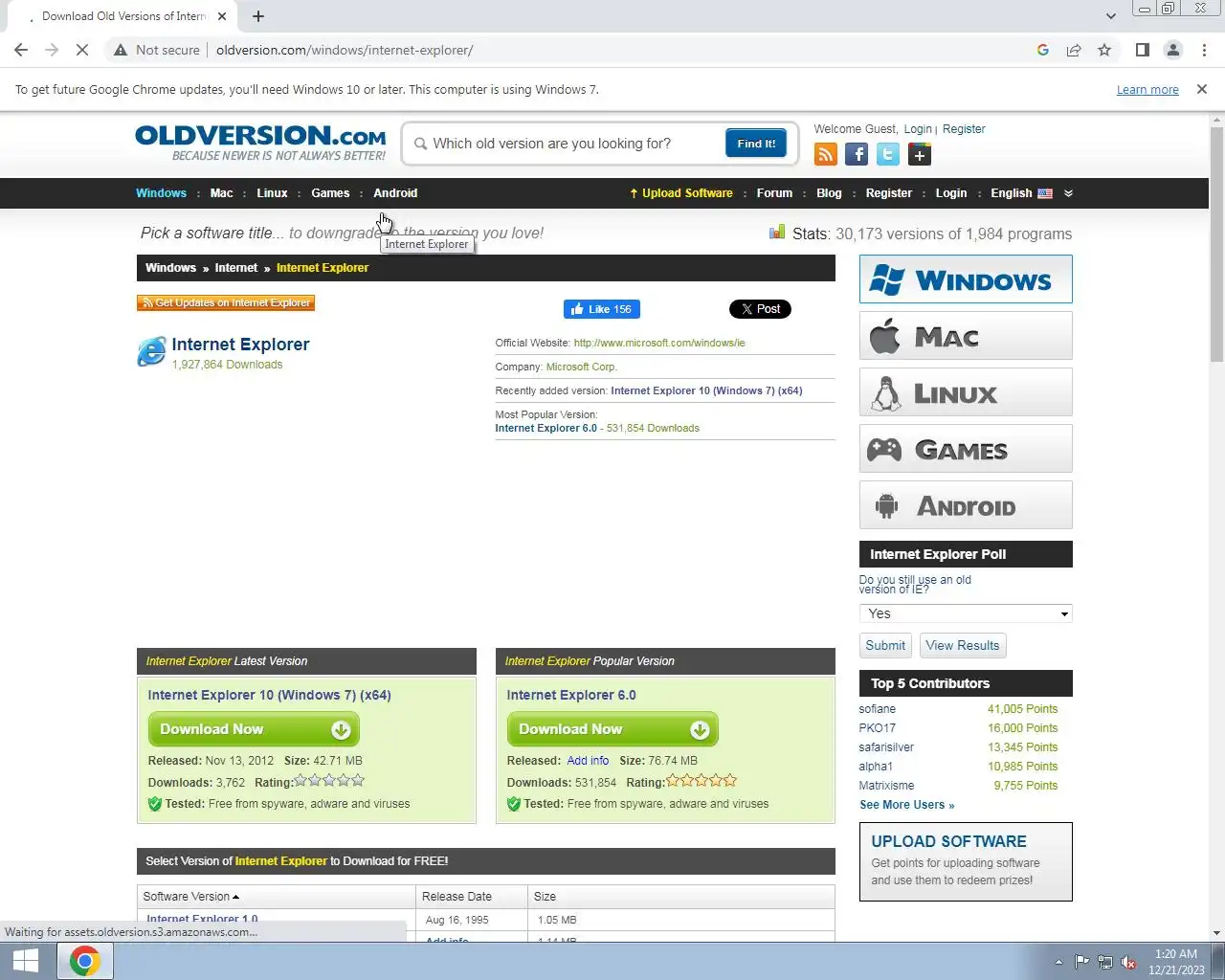Viewport: 1225px width, 980px height.
Task: Open the English language selector
Action: 1012,193
